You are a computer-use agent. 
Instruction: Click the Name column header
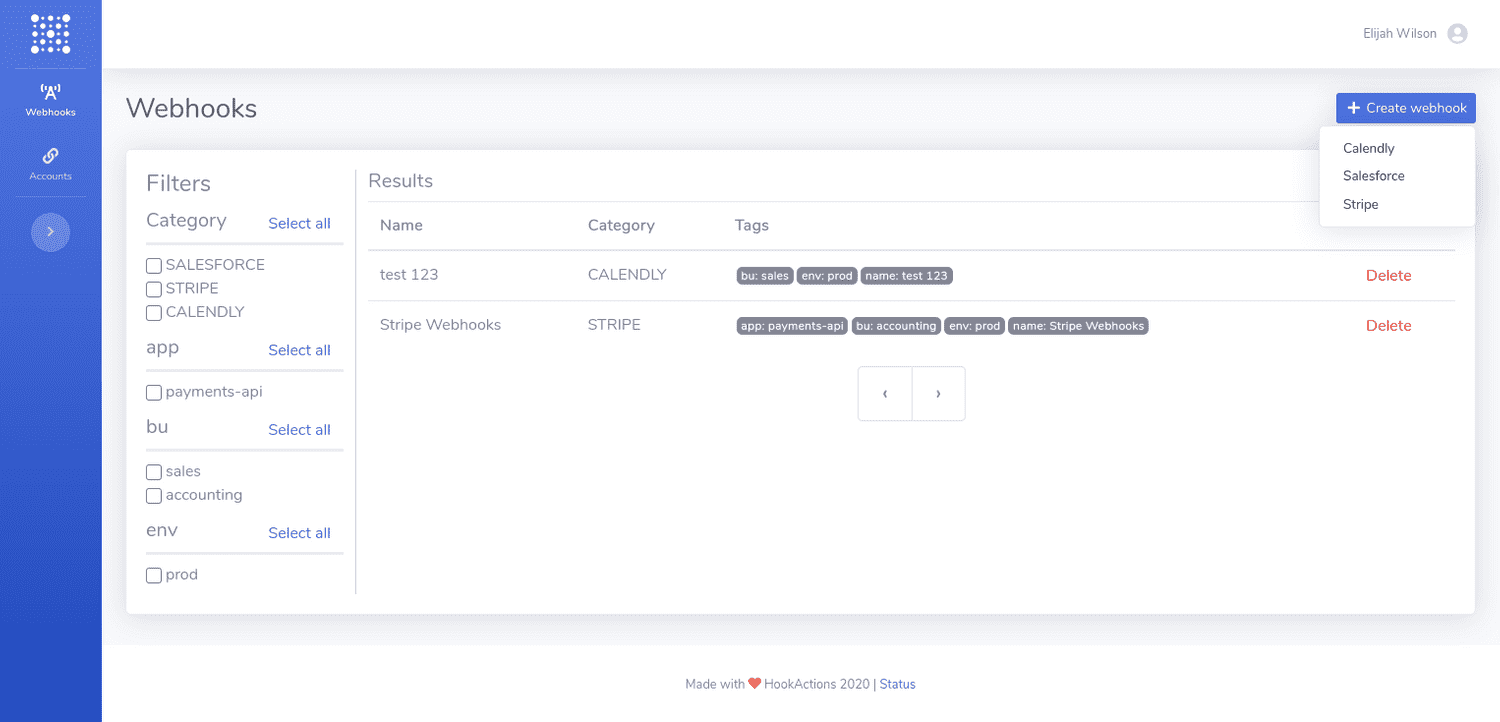pos(401,225)
